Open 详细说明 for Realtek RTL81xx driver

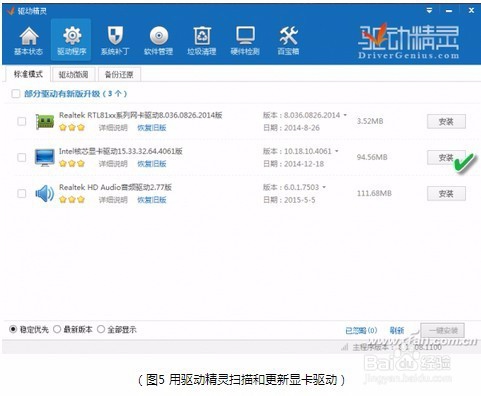pos(113,128)
